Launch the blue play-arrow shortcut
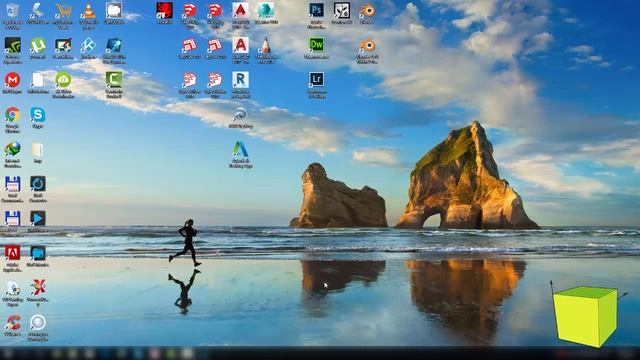 [38, 219]
